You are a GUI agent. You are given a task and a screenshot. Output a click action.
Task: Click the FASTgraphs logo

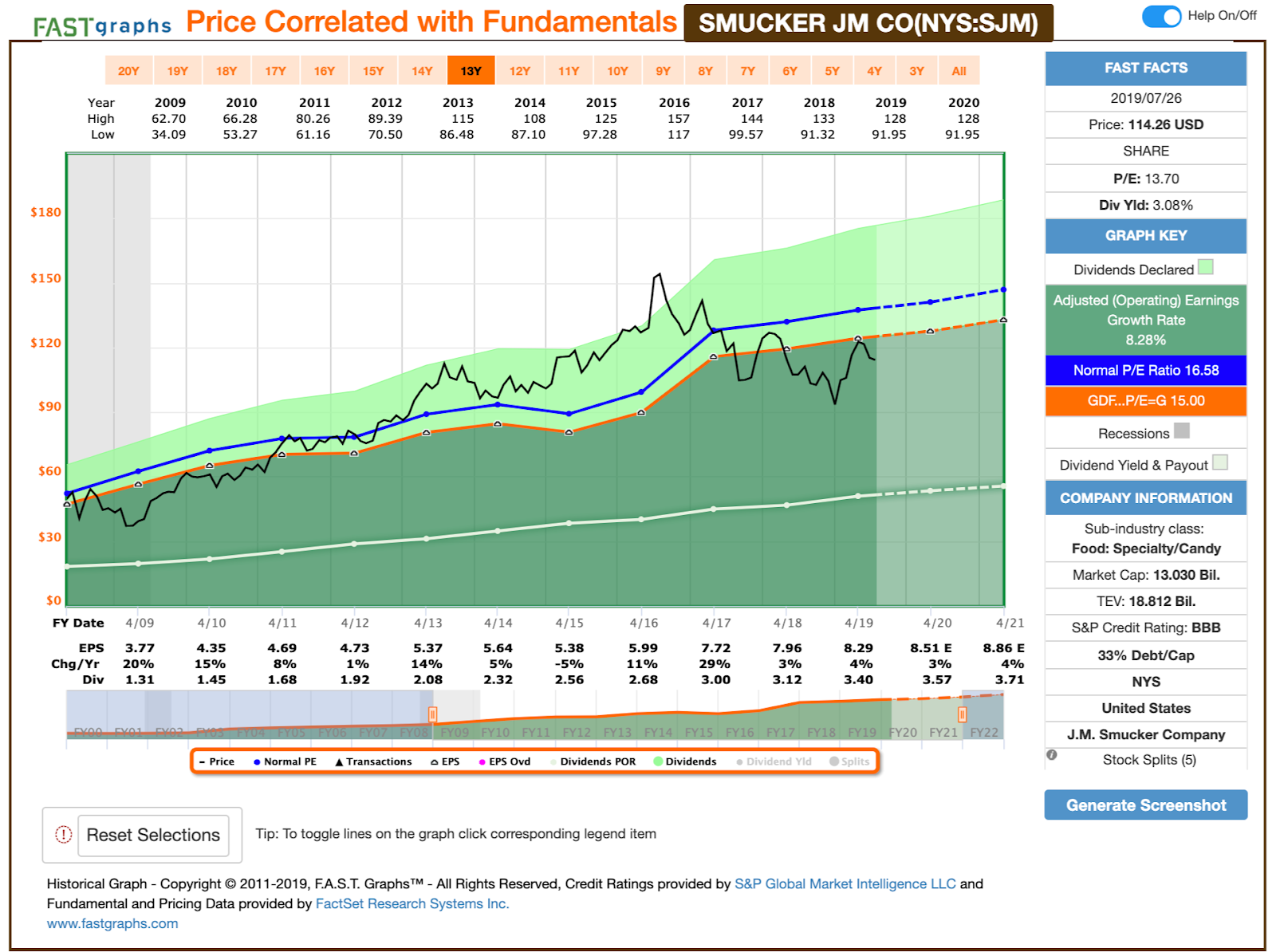(102, 26)
